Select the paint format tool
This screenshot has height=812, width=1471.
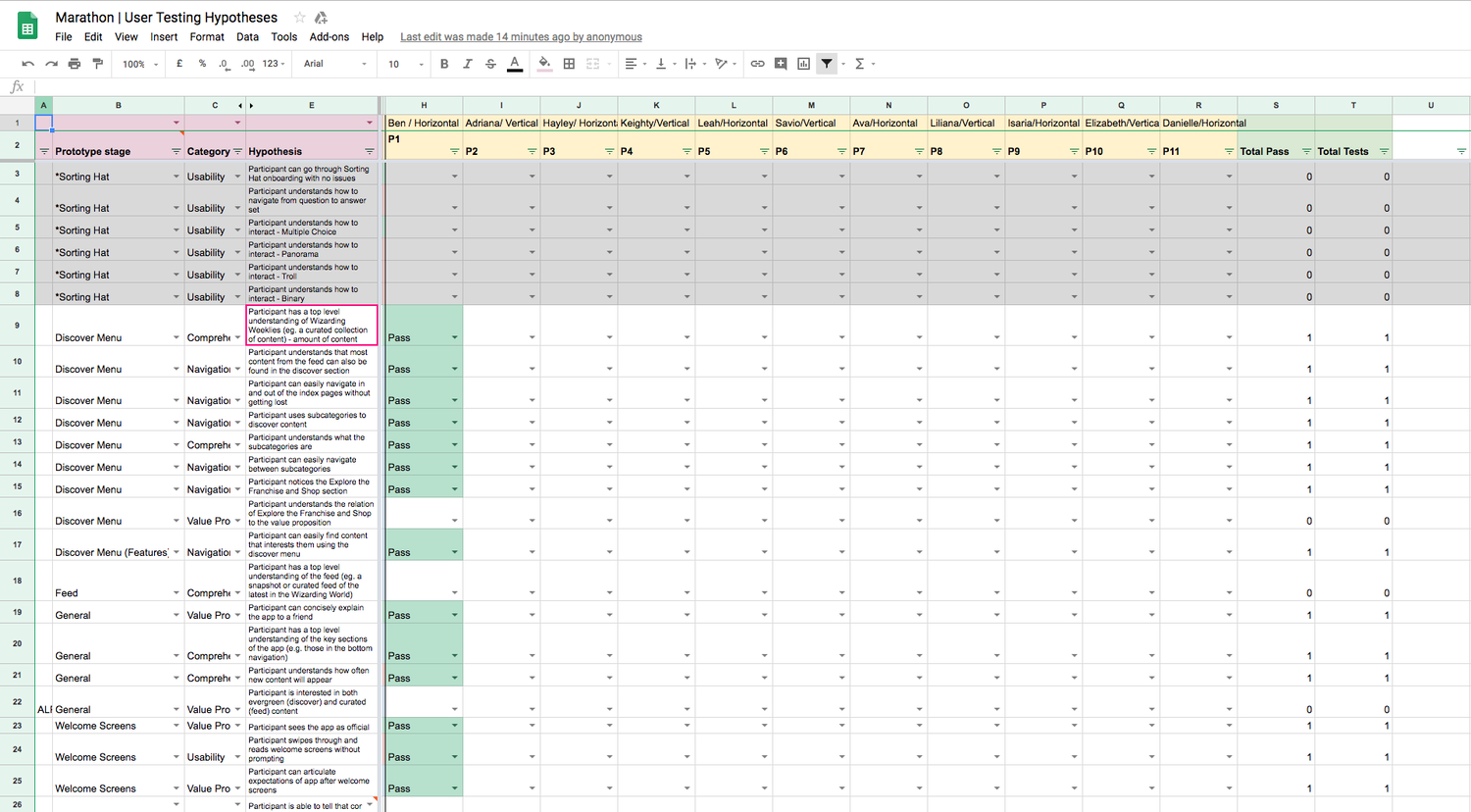click(97, 64)
